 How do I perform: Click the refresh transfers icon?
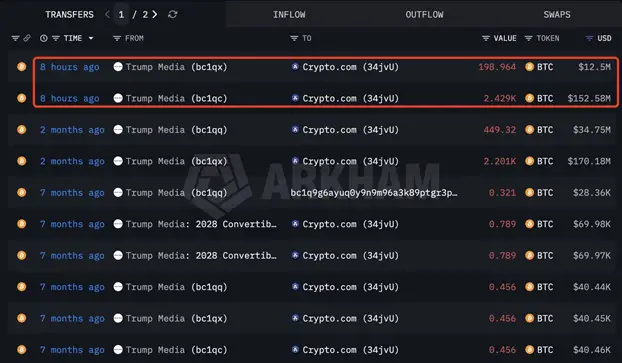(x=173, y=14)
